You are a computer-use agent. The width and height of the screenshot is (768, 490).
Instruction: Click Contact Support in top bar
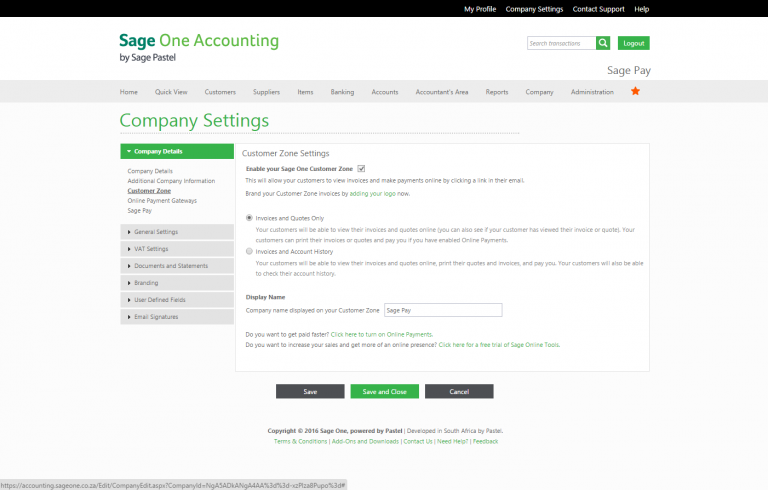click(x=599, y=9)
